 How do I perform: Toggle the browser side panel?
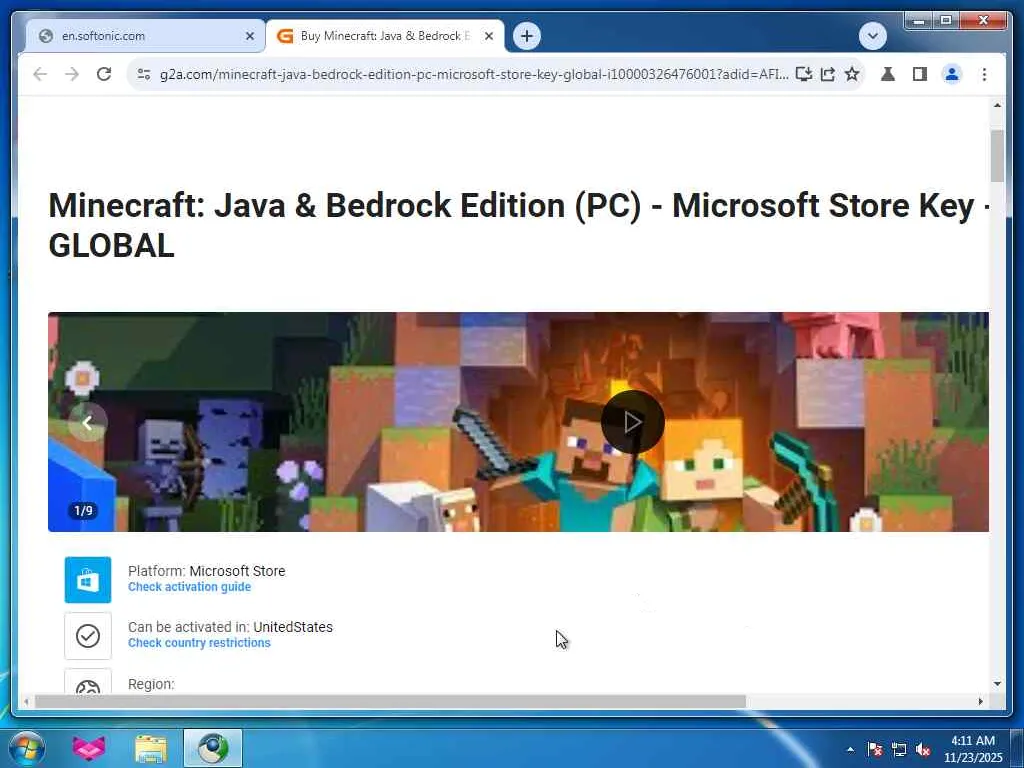[x=920, y=74]
